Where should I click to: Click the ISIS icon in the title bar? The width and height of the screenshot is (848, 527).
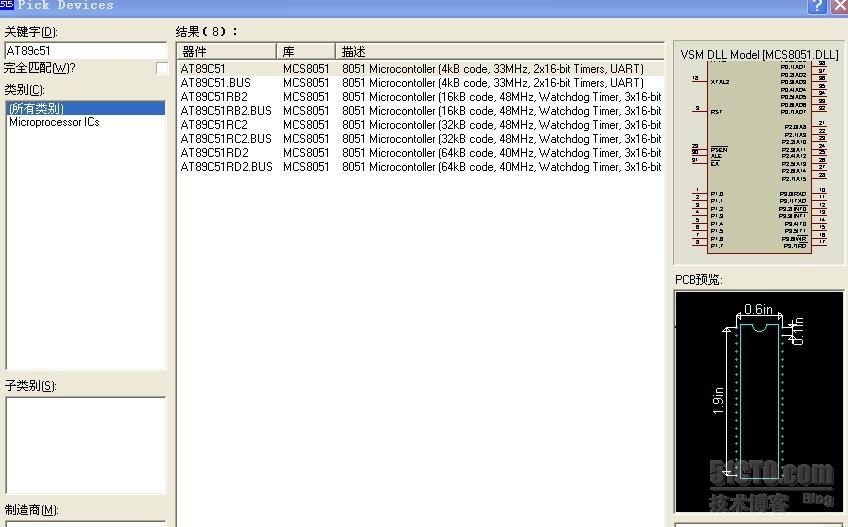(x=7, y=5)
